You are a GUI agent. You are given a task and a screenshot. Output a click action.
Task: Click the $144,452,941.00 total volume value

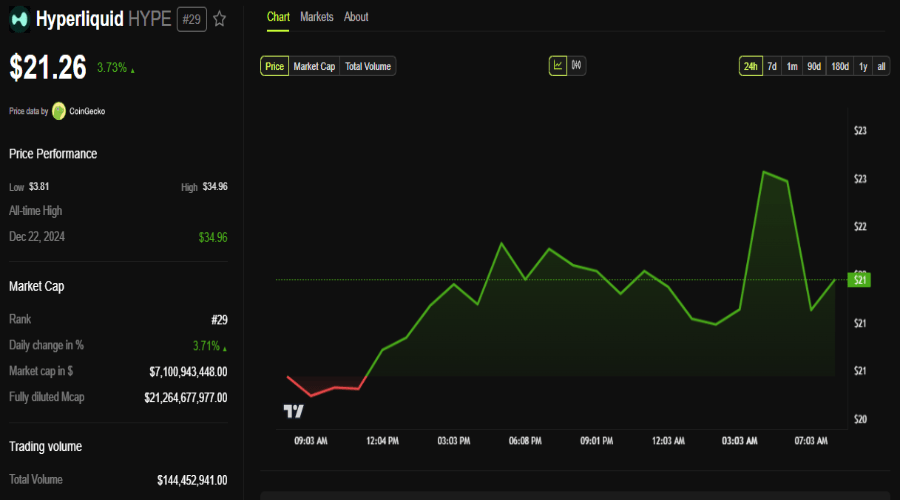pos(192,480)
